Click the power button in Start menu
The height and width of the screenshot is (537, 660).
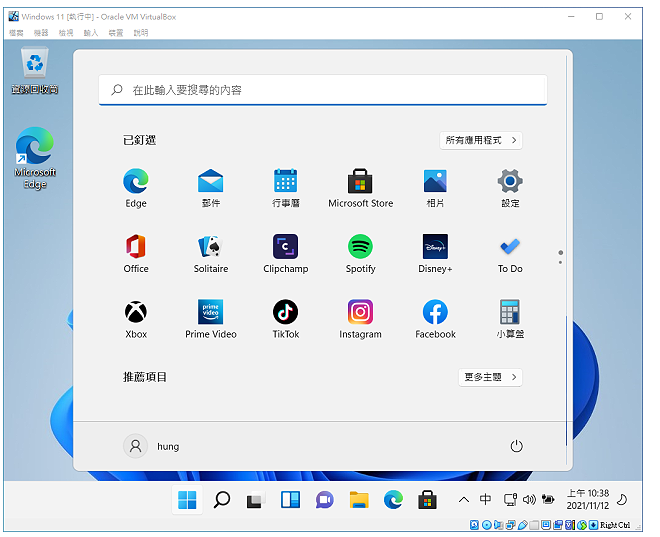(x=516, y=446)
